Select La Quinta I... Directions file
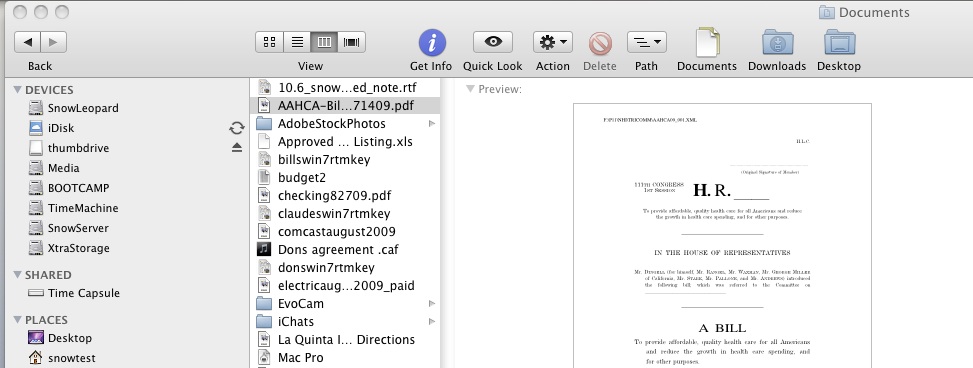This screenshot has width=973, height=368. click(346, 339)
